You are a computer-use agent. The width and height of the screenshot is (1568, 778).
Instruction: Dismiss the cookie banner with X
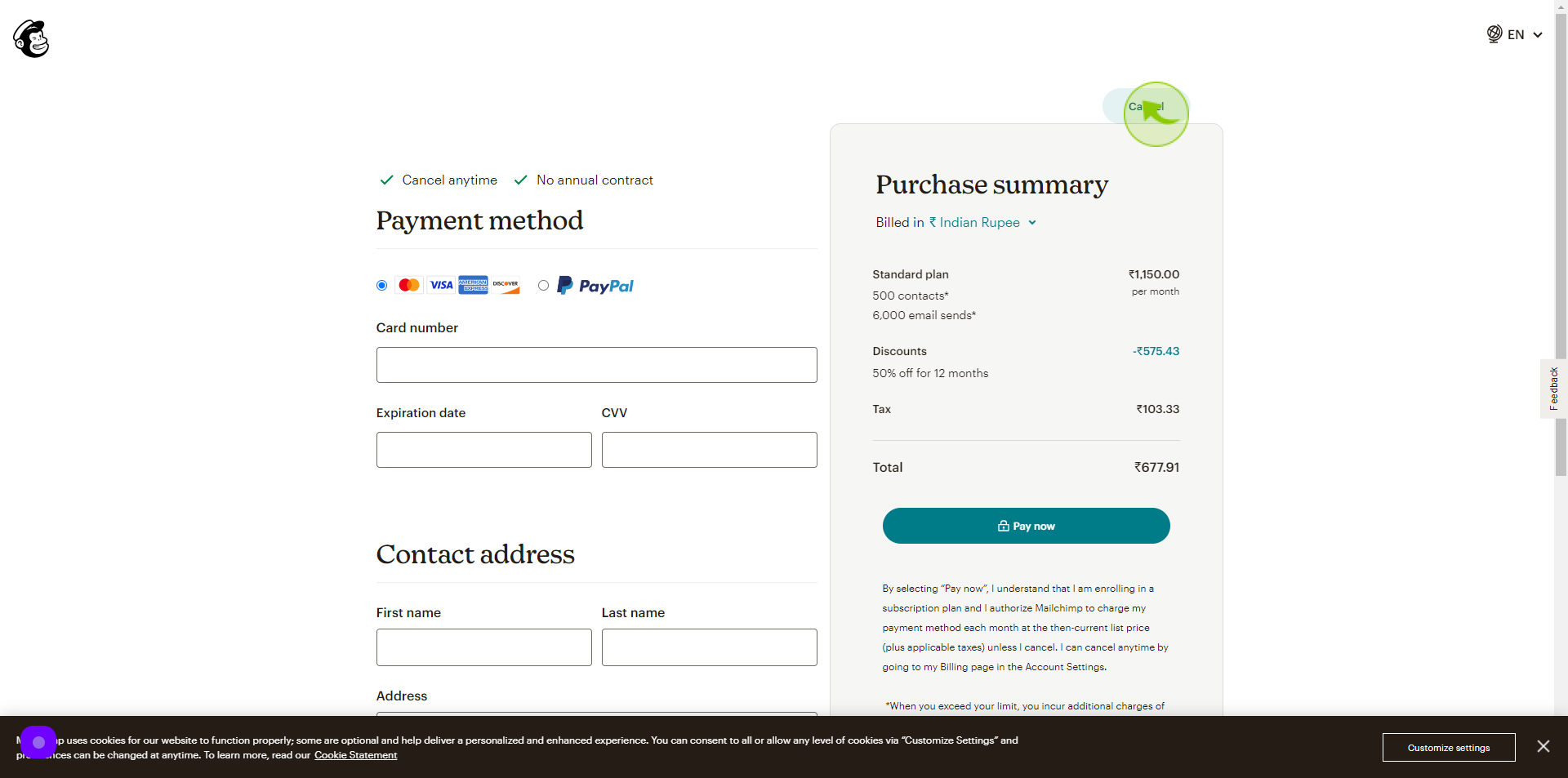coord(1543,746)
